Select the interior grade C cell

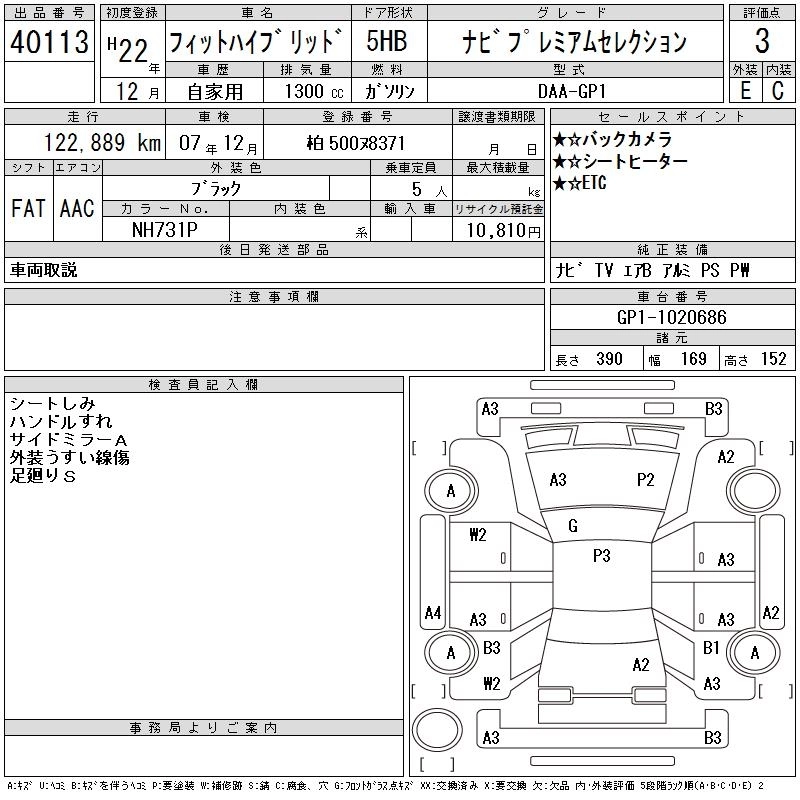click(x=778, y=89)
